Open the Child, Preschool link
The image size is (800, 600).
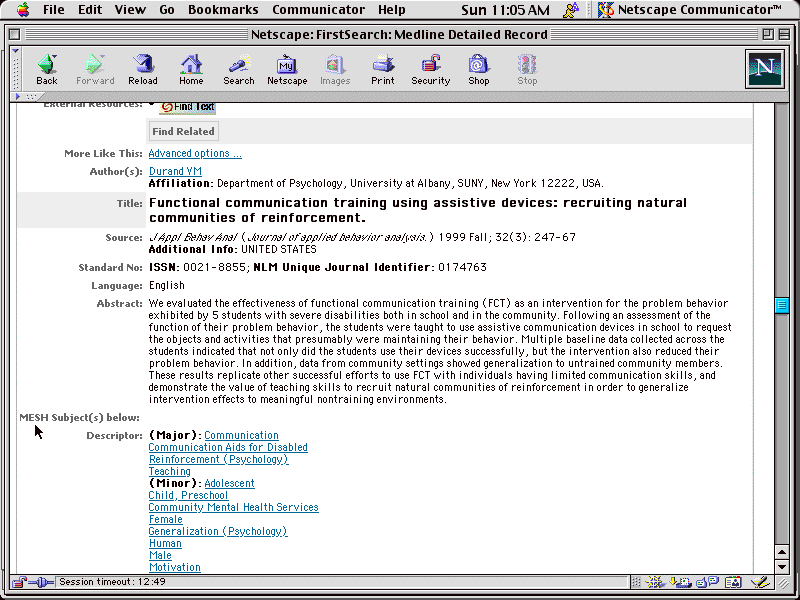pyautogui.click(x=188, y=495)
